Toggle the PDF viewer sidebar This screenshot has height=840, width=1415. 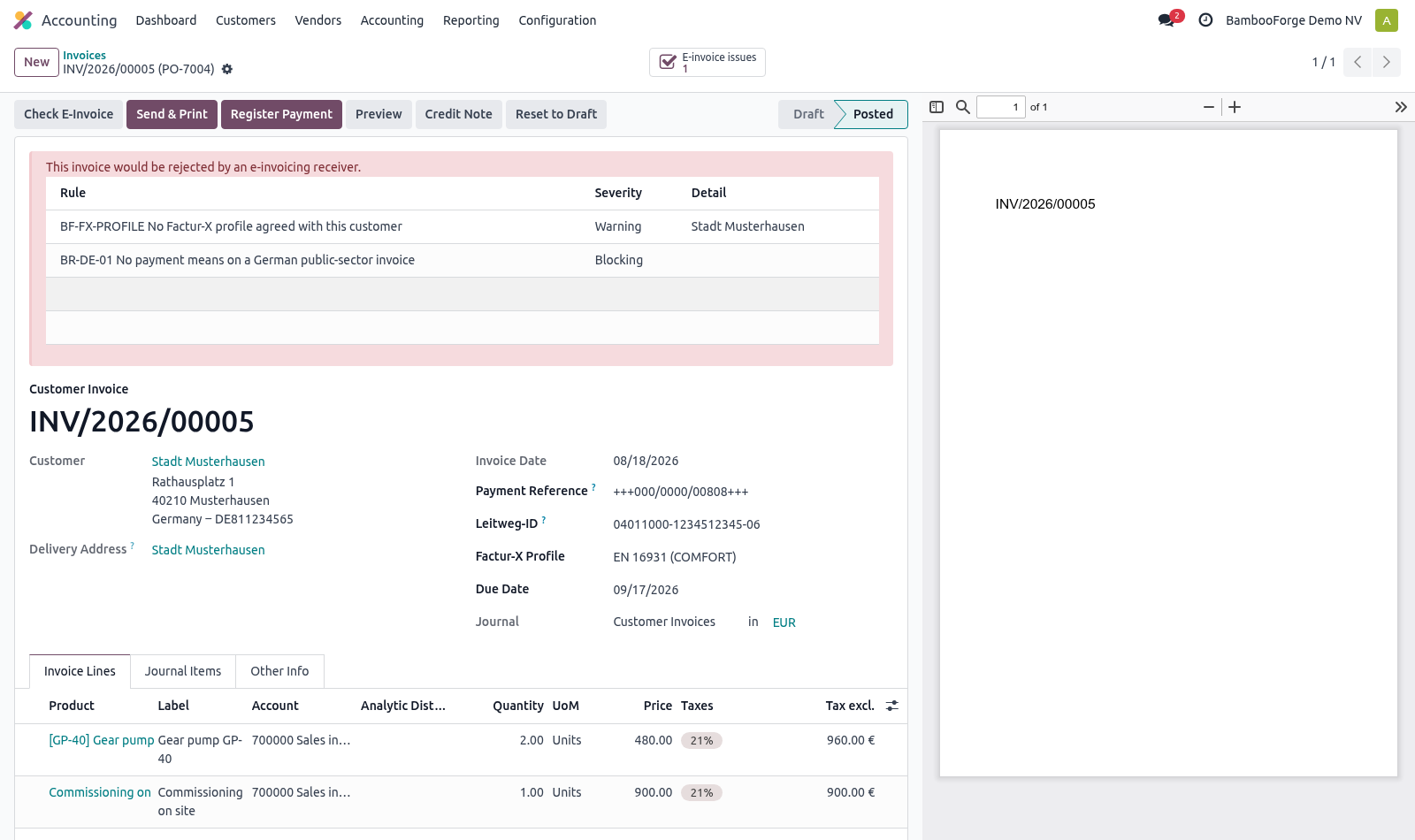(x=937, y=107)
